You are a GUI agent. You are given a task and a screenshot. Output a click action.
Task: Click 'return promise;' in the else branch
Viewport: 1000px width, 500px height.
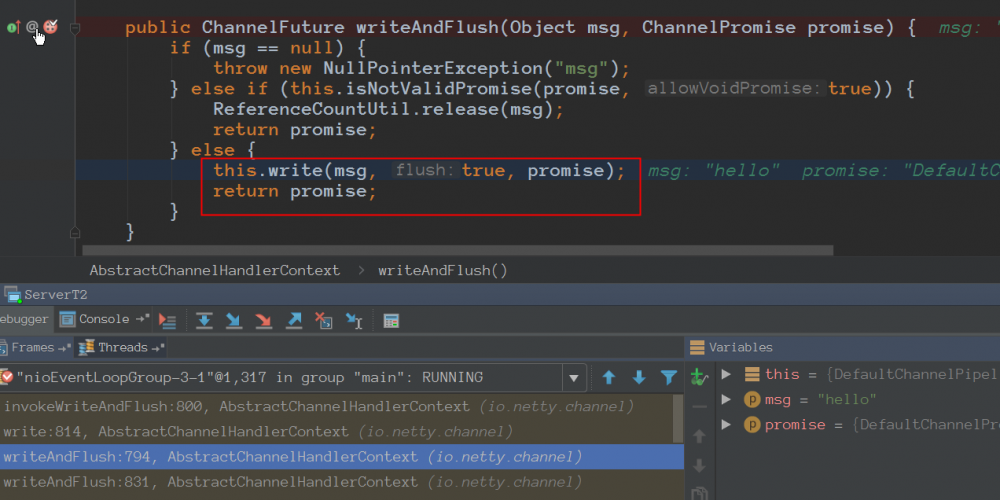coord(295,191)
